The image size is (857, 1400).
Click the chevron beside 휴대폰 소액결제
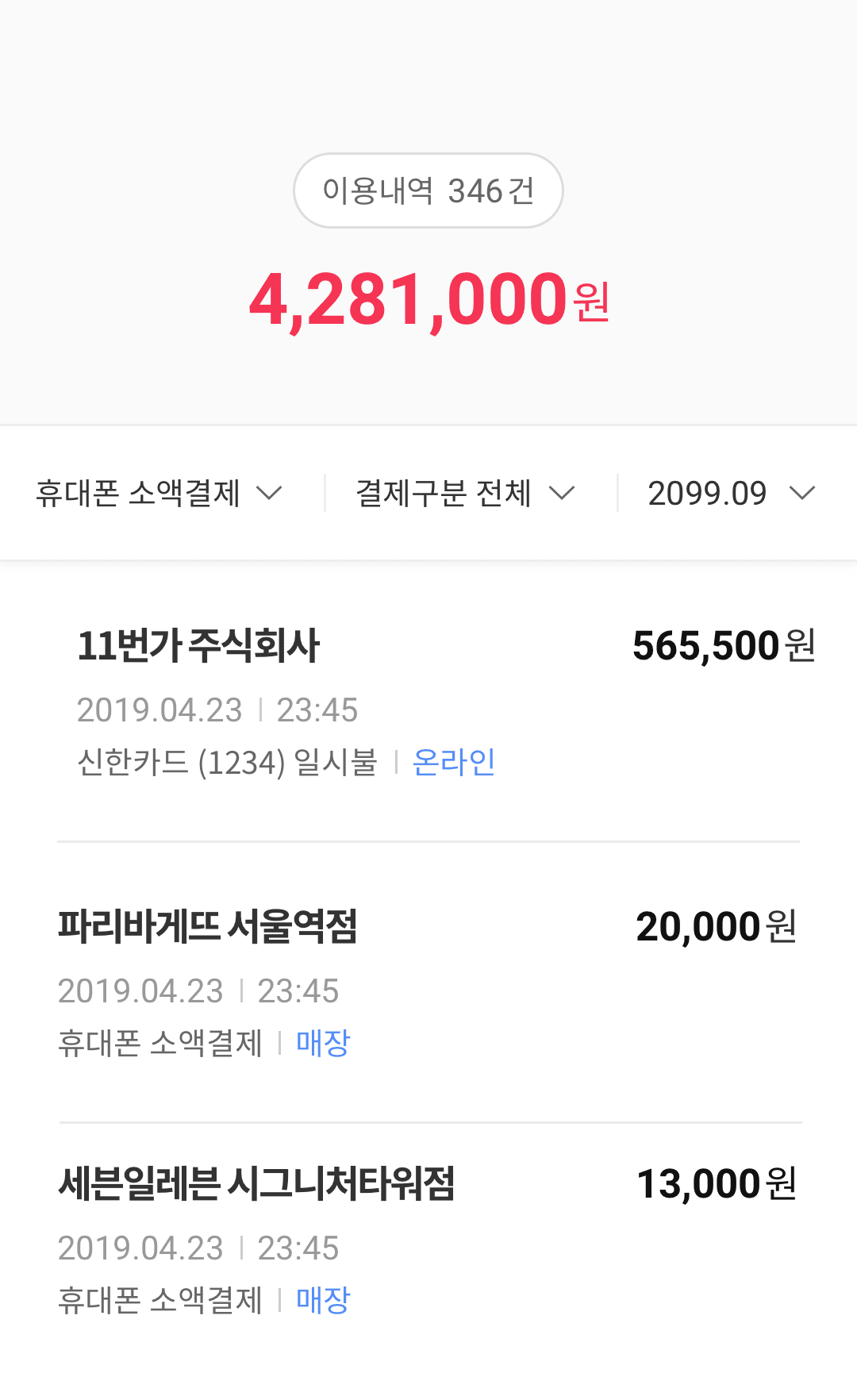270,494
